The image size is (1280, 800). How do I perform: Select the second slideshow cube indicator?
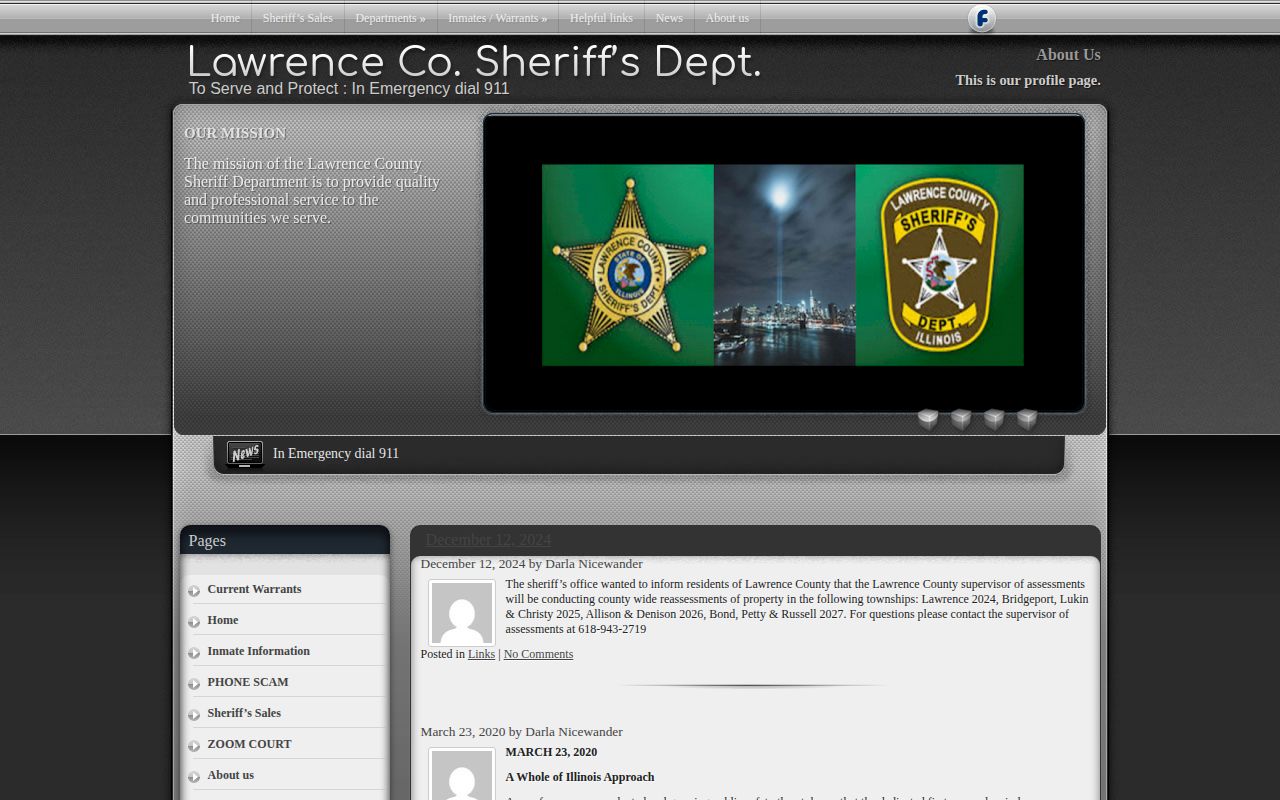[961, 419]
